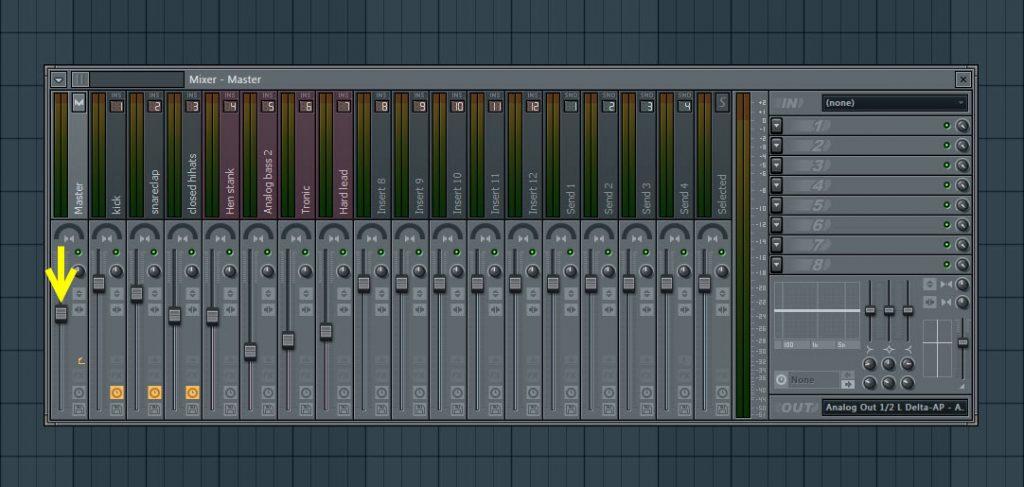Screen dimensions: 1024x487
Task: Click the Master volume fader handle
Action: (x=61, y=314)
